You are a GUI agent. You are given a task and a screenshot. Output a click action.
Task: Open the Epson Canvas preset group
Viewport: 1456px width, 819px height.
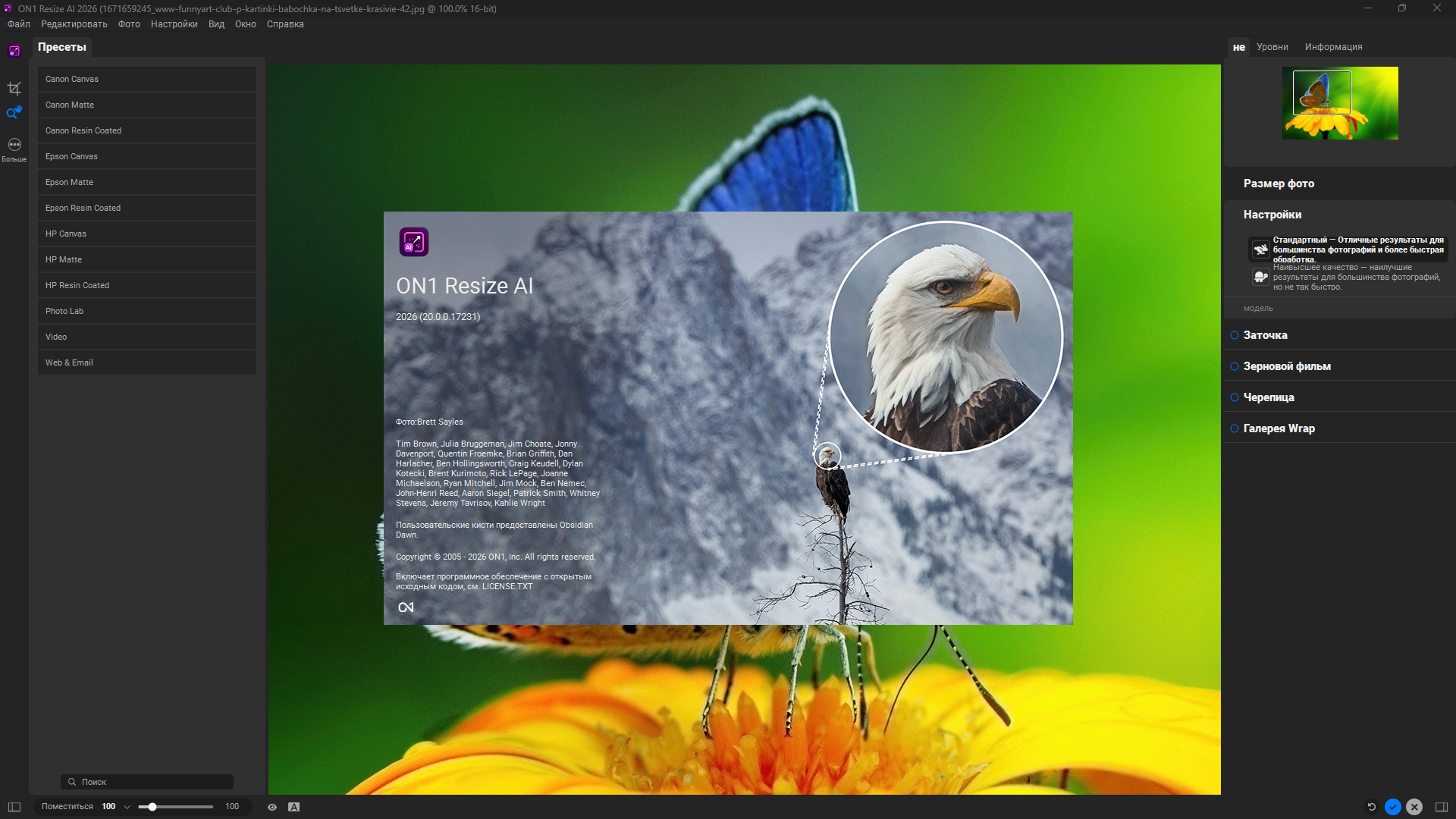147,156
